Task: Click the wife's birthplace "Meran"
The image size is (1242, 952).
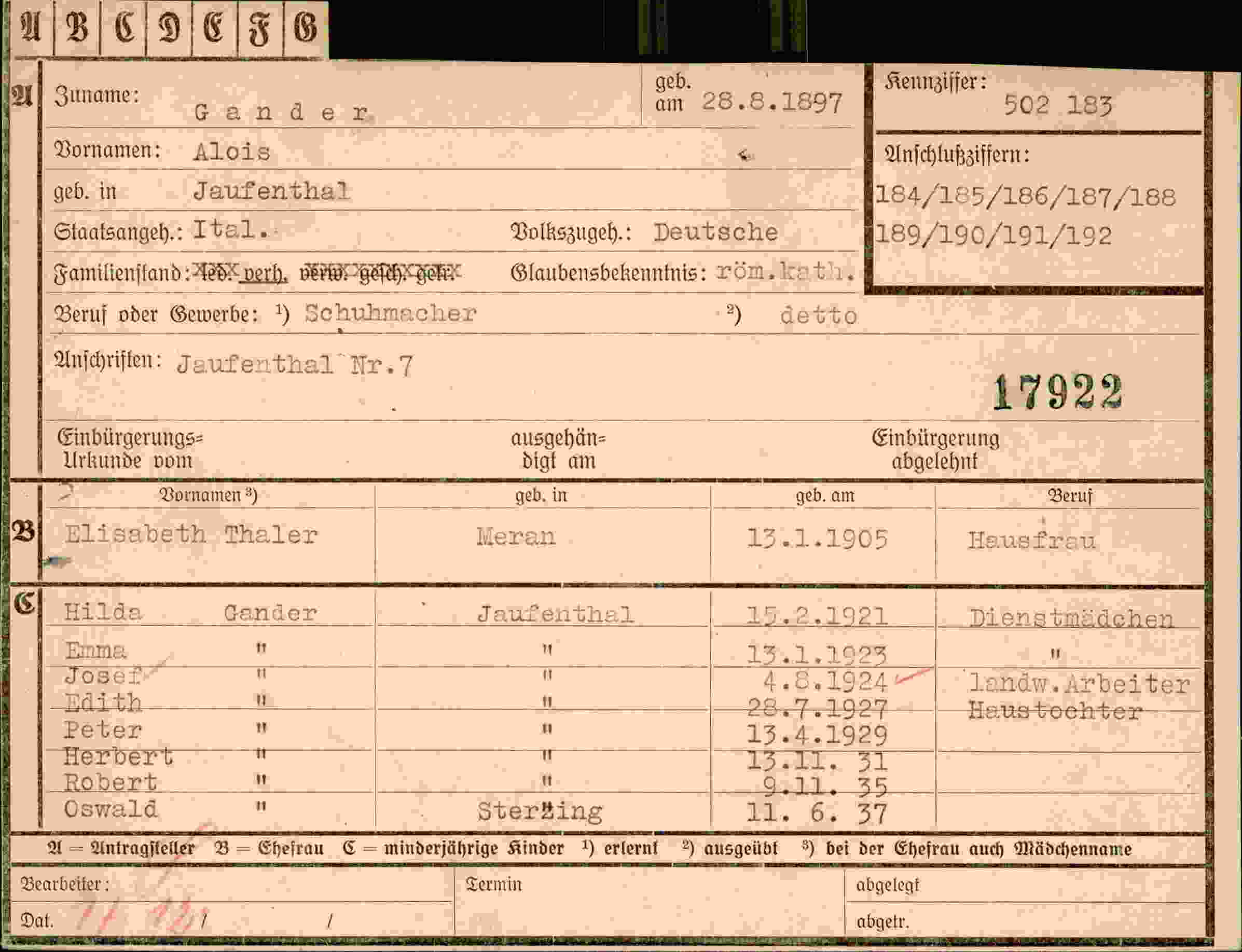Action: pos(516,536)
